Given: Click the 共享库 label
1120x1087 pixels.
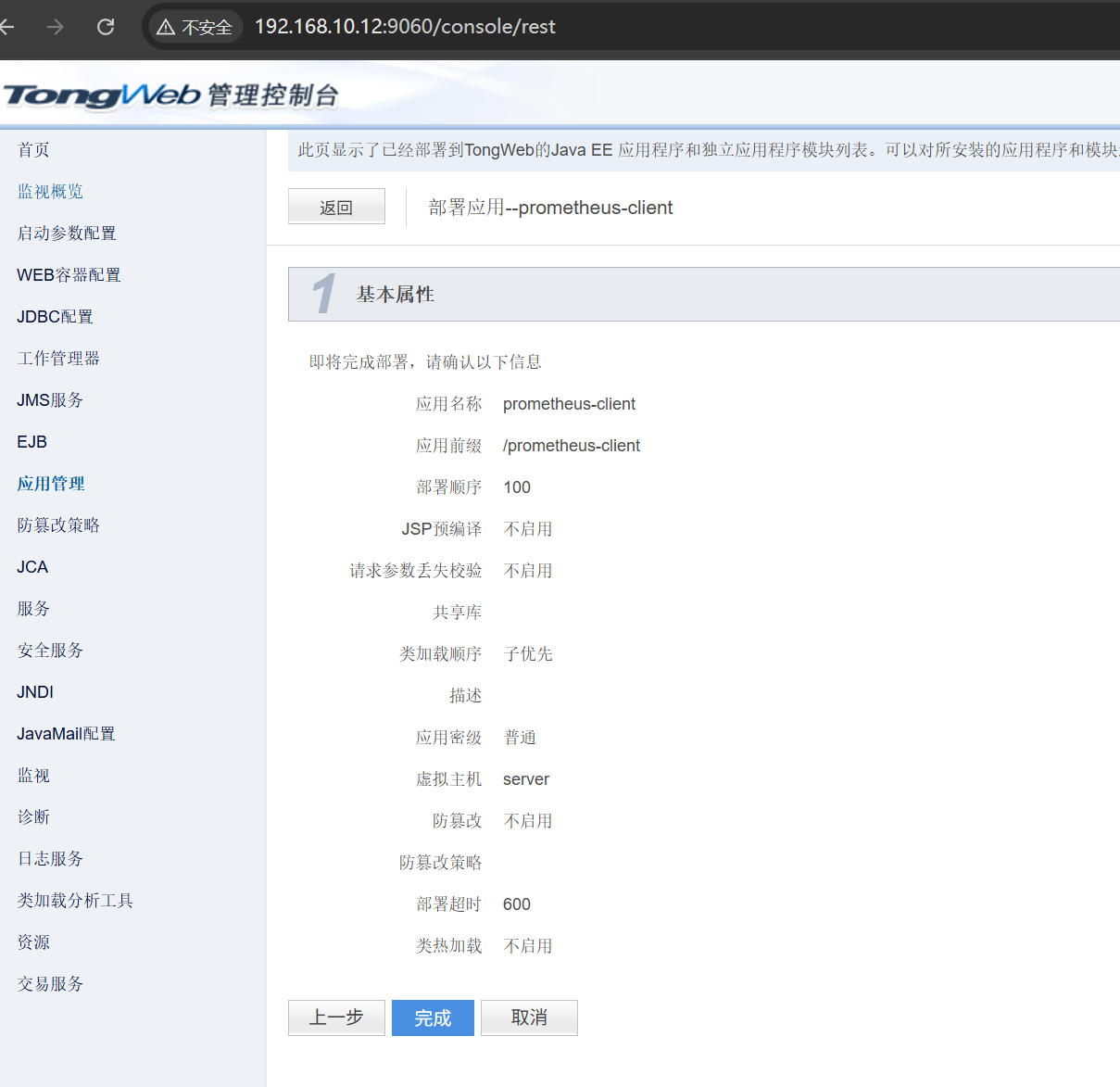Looking at the screenshot, I should pyautogui.click(x=458, y=613).
